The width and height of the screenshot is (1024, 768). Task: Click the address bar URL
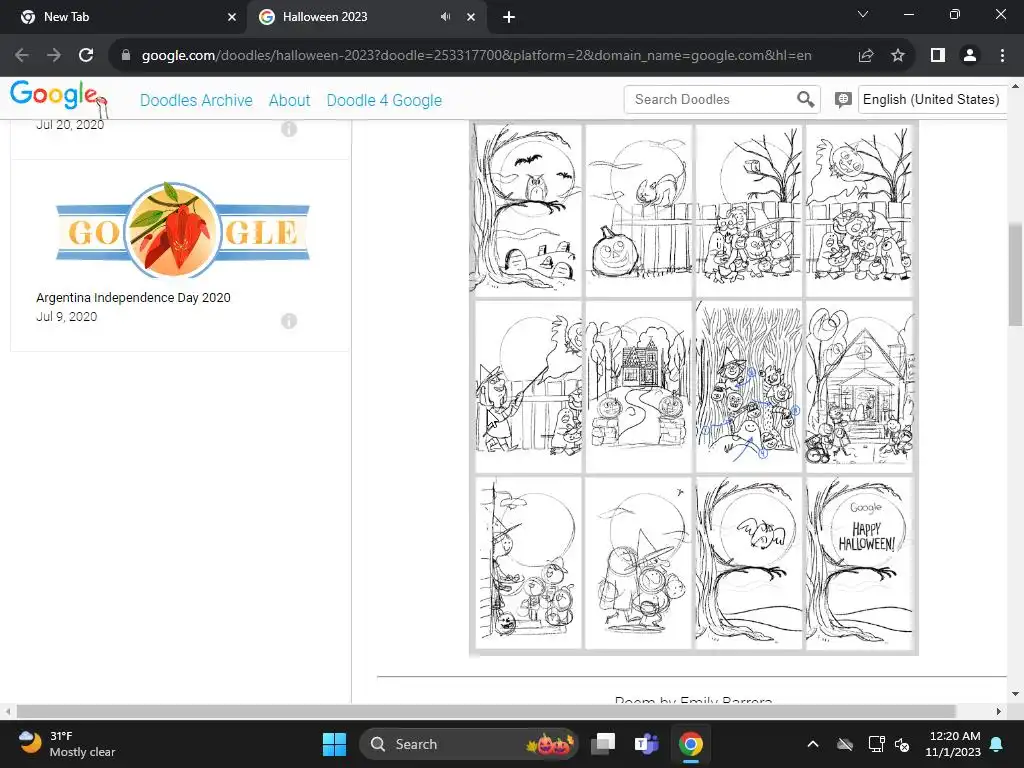point(477,56)
